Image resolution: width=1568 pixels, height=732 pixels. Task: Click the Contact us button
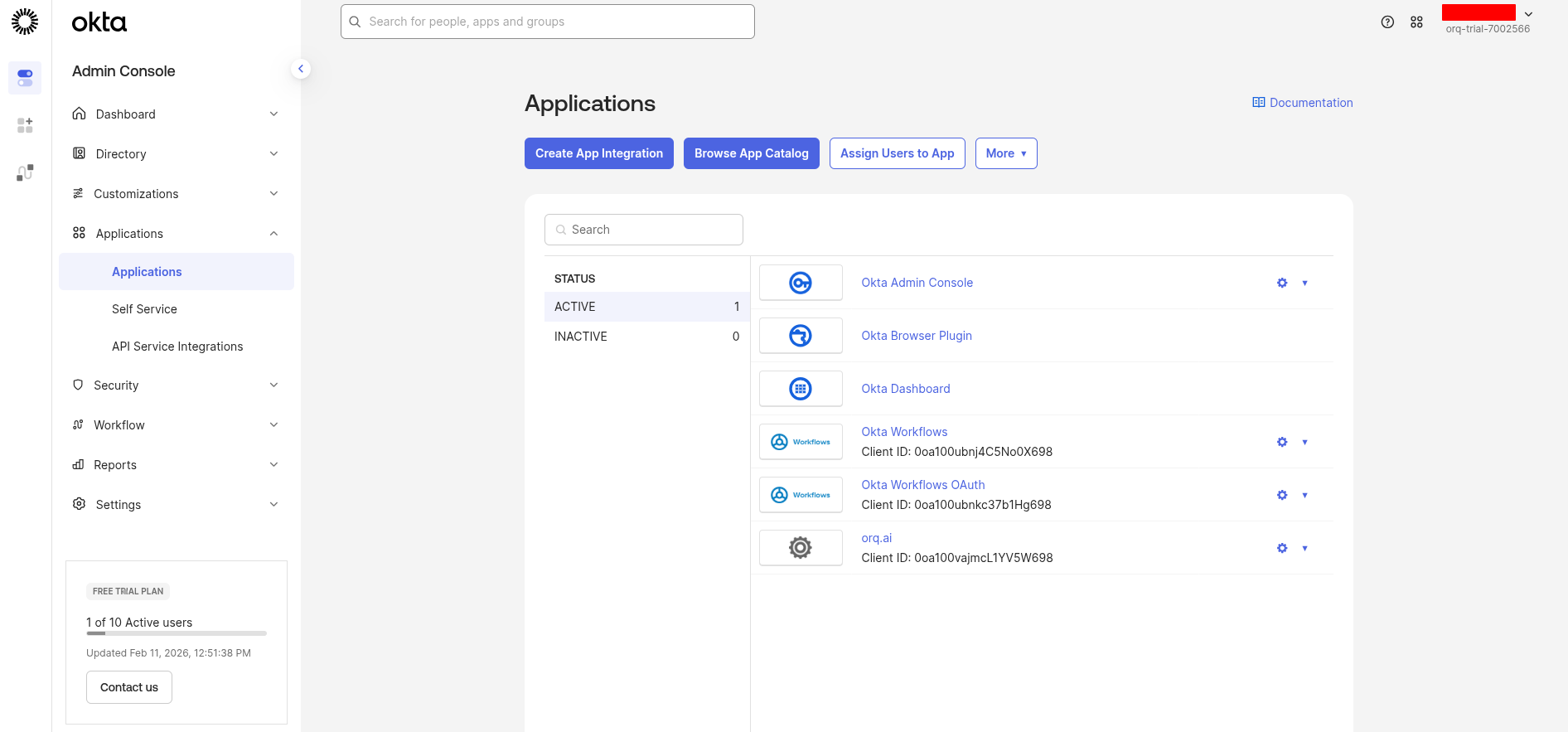(x=129, y=687)
